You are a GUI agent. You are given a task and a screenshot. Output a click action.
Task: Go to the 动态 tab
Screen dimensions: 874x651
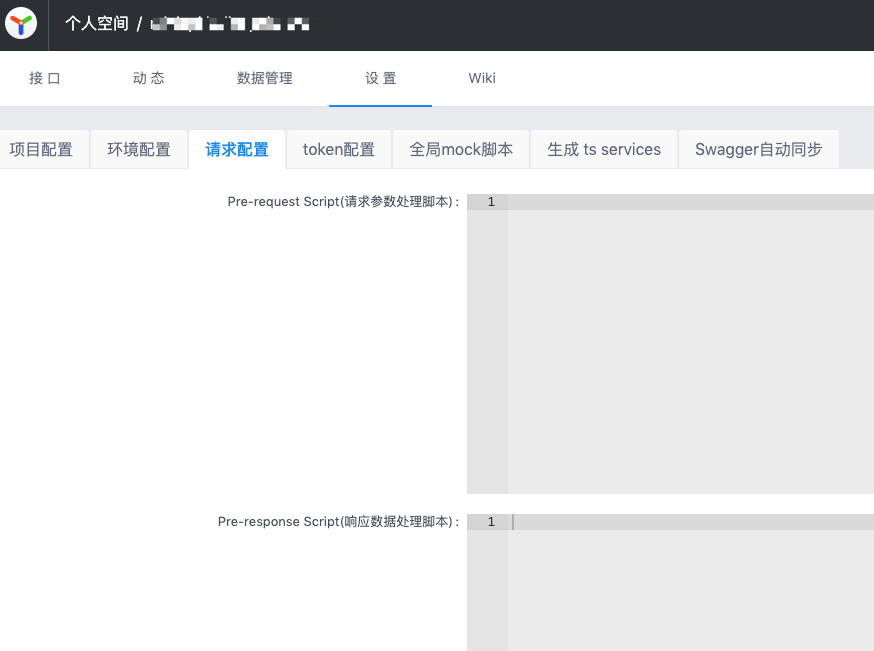(148, 78)
